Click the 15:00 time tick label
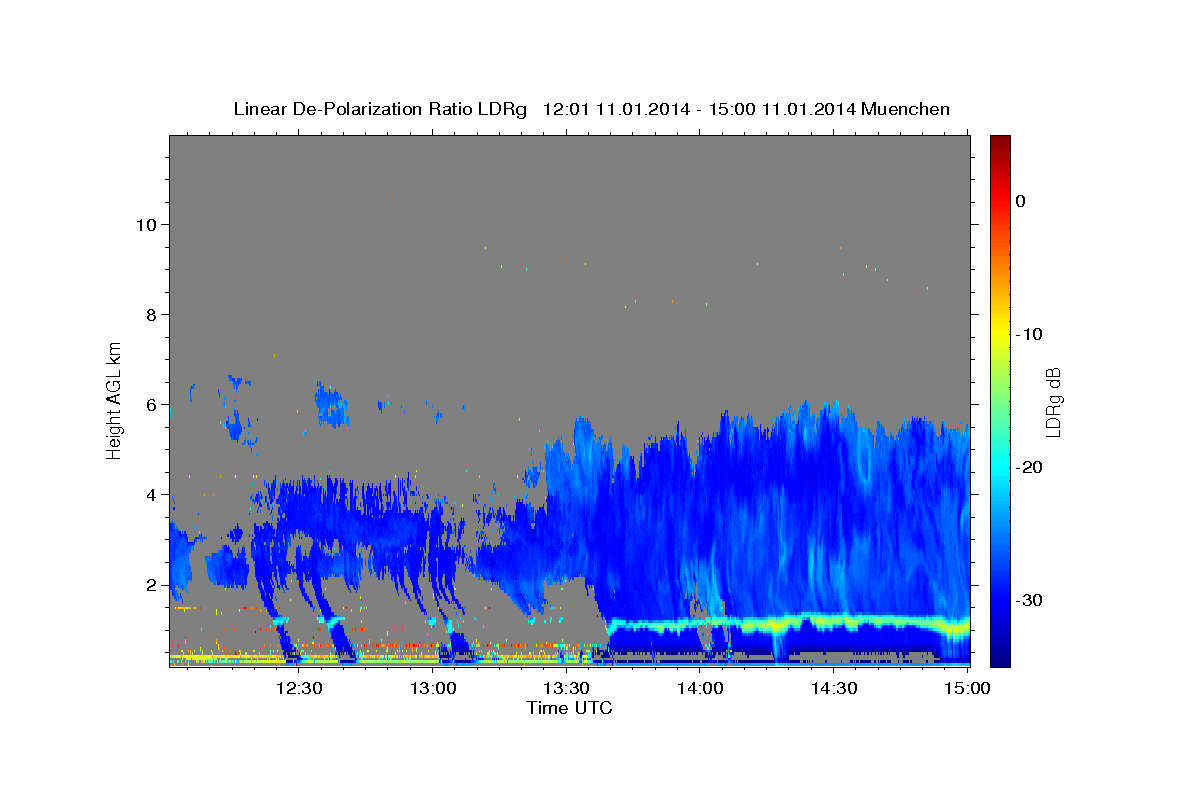The height and width of the screenshot is (800, 1200). pyautogui.click(x=966, y=688)
